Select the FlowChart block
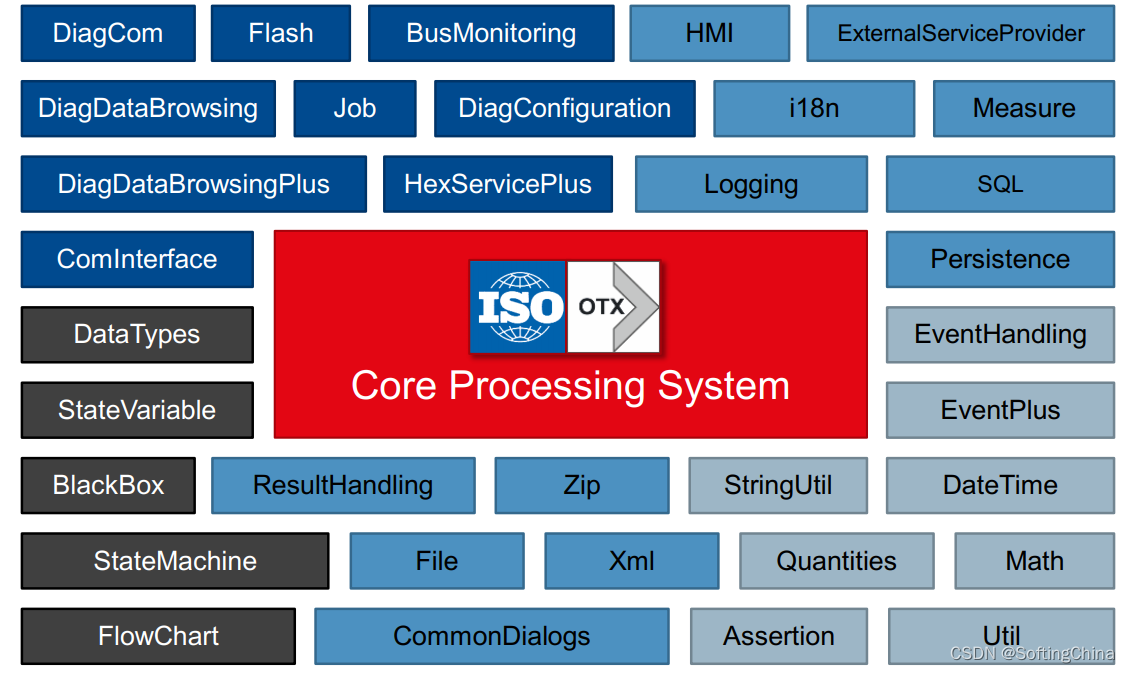This screenshot has width=1130, height=673. click(159, 636)
